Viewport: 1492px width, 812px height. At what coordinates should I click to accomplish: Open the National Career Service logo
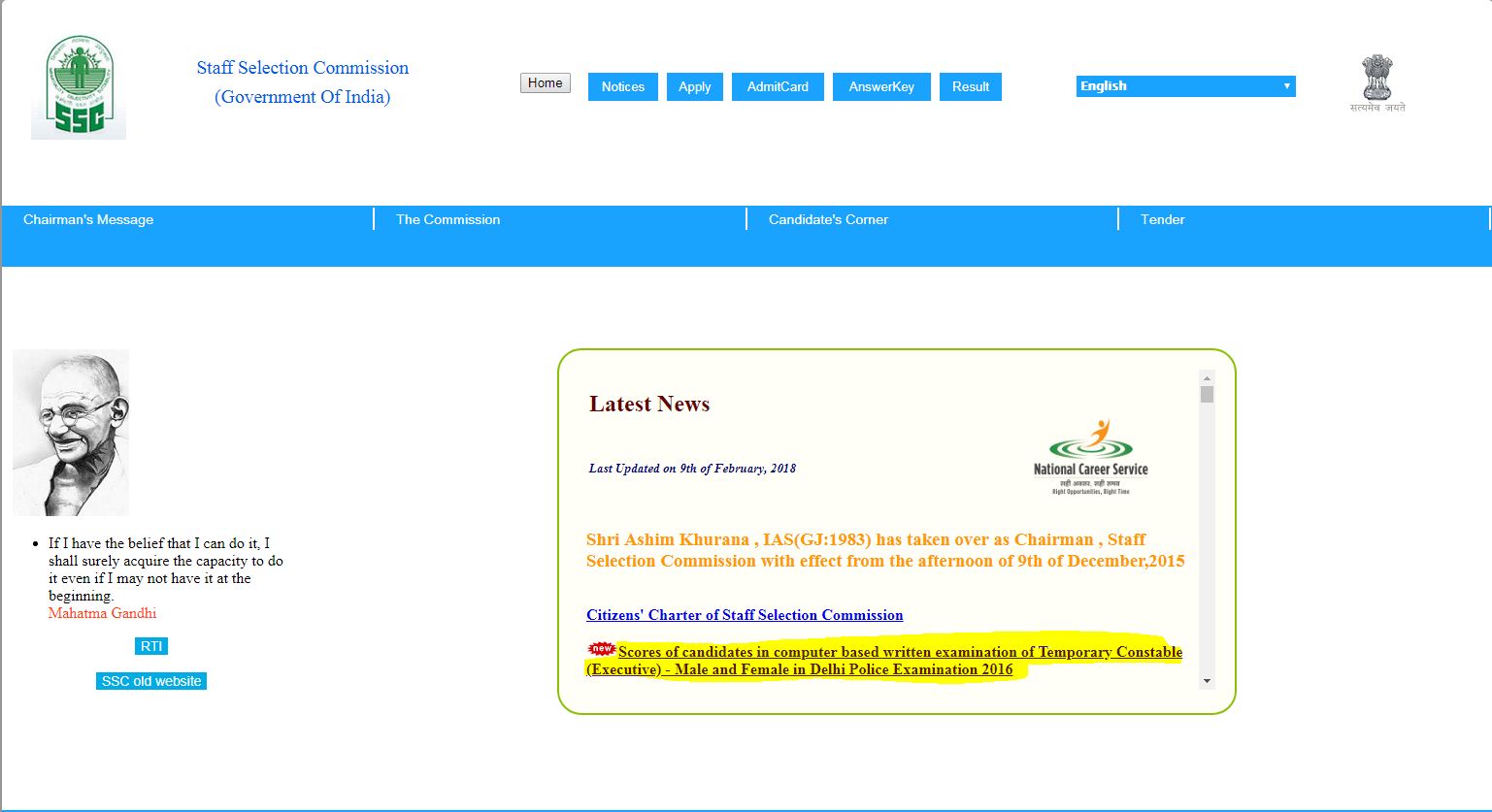pos(1090,457)
